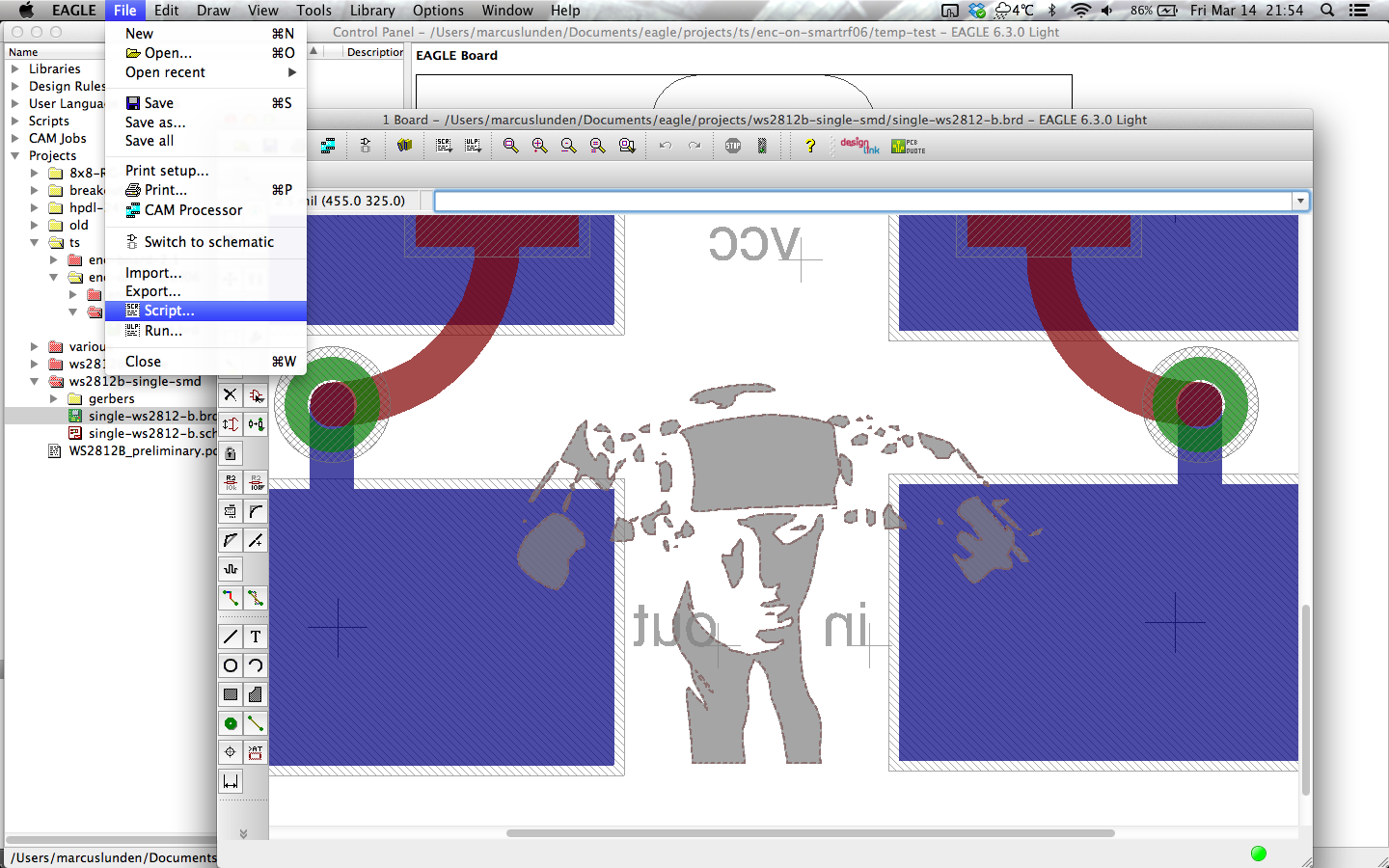Open the Library menu in menu bar
This screenshot has width=1389, height=868.
point(372,11)
